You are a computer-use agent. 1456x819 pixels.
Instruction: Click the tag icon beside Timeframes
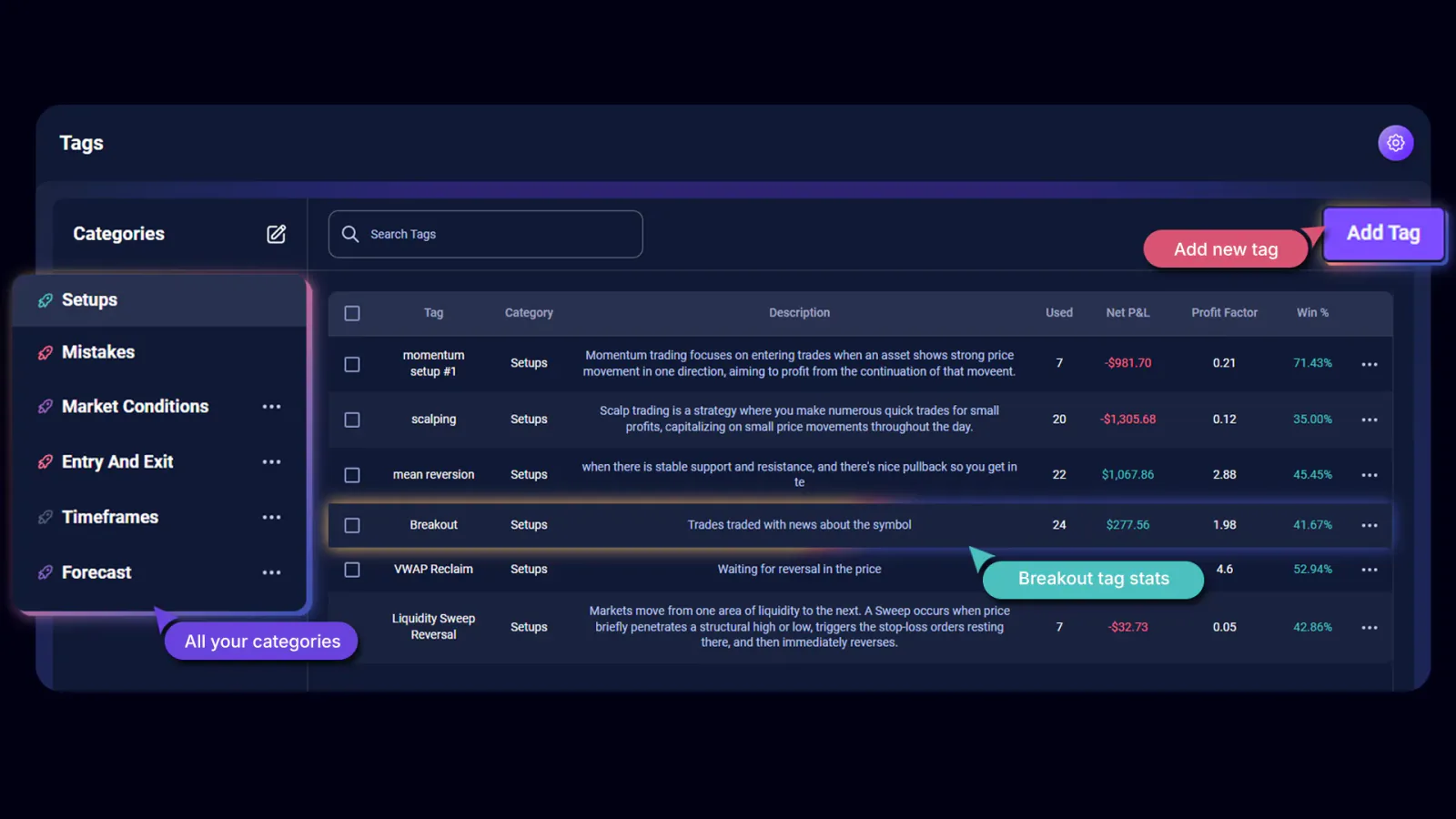click(x=45, y=517)
